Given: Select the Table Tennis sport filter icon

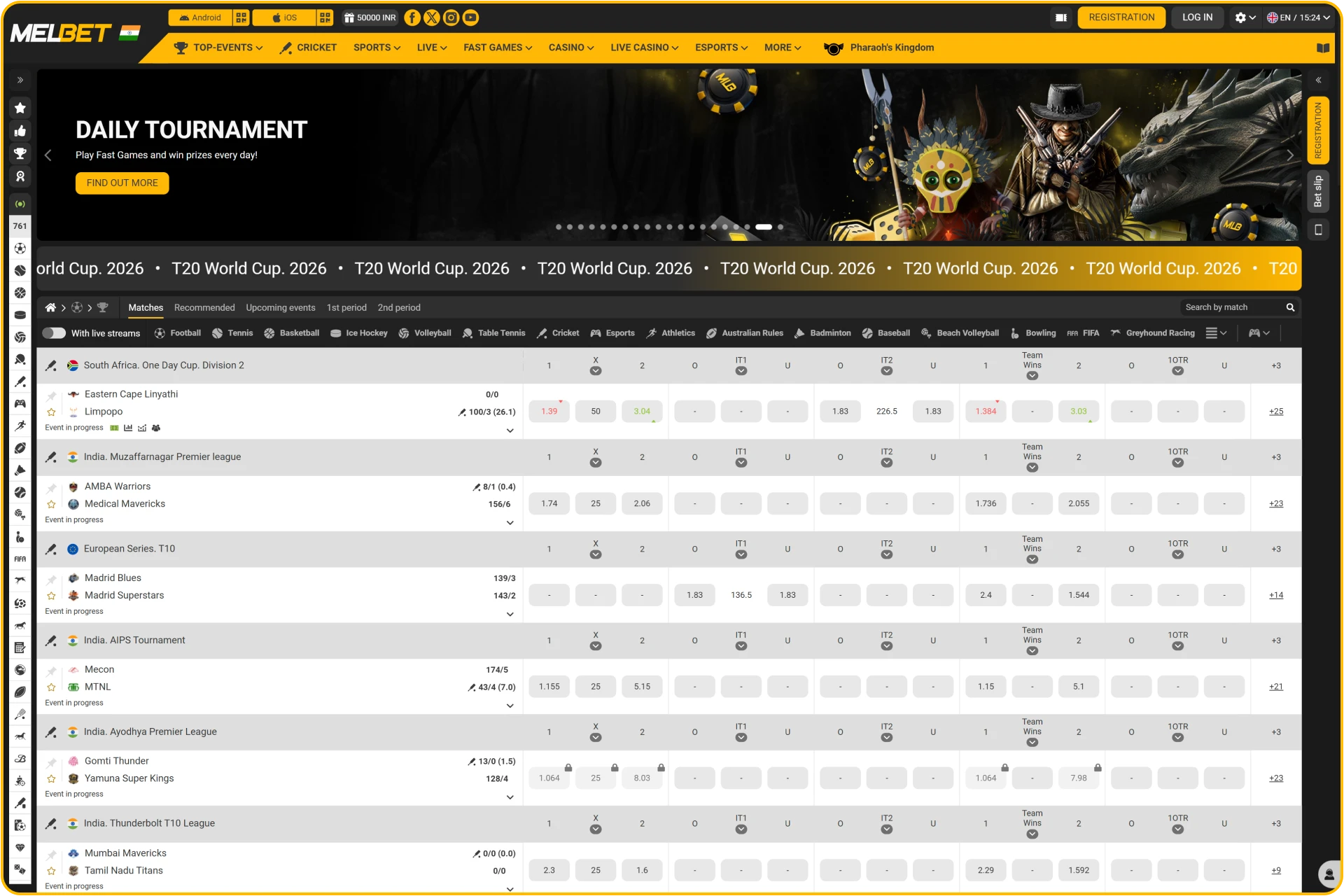Looking at the screenshot, I should tap(466, 333).
